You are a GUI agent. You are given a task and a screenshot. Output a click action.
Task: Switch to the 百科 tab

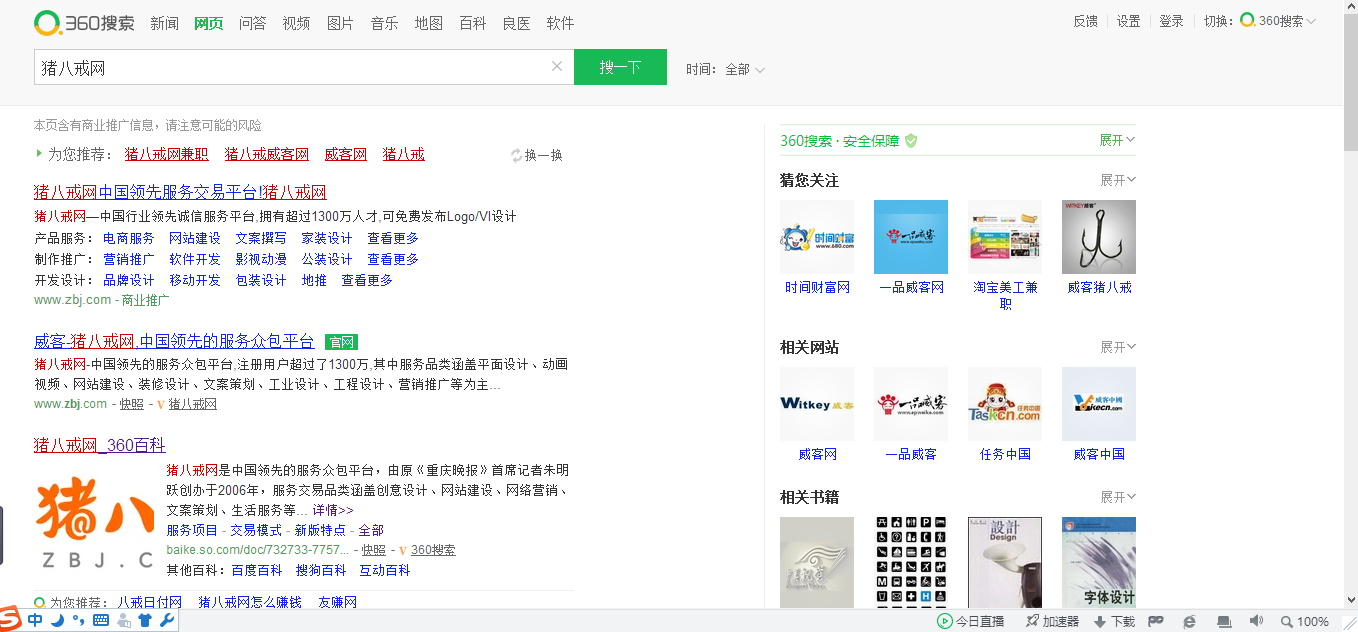(472, 23)
